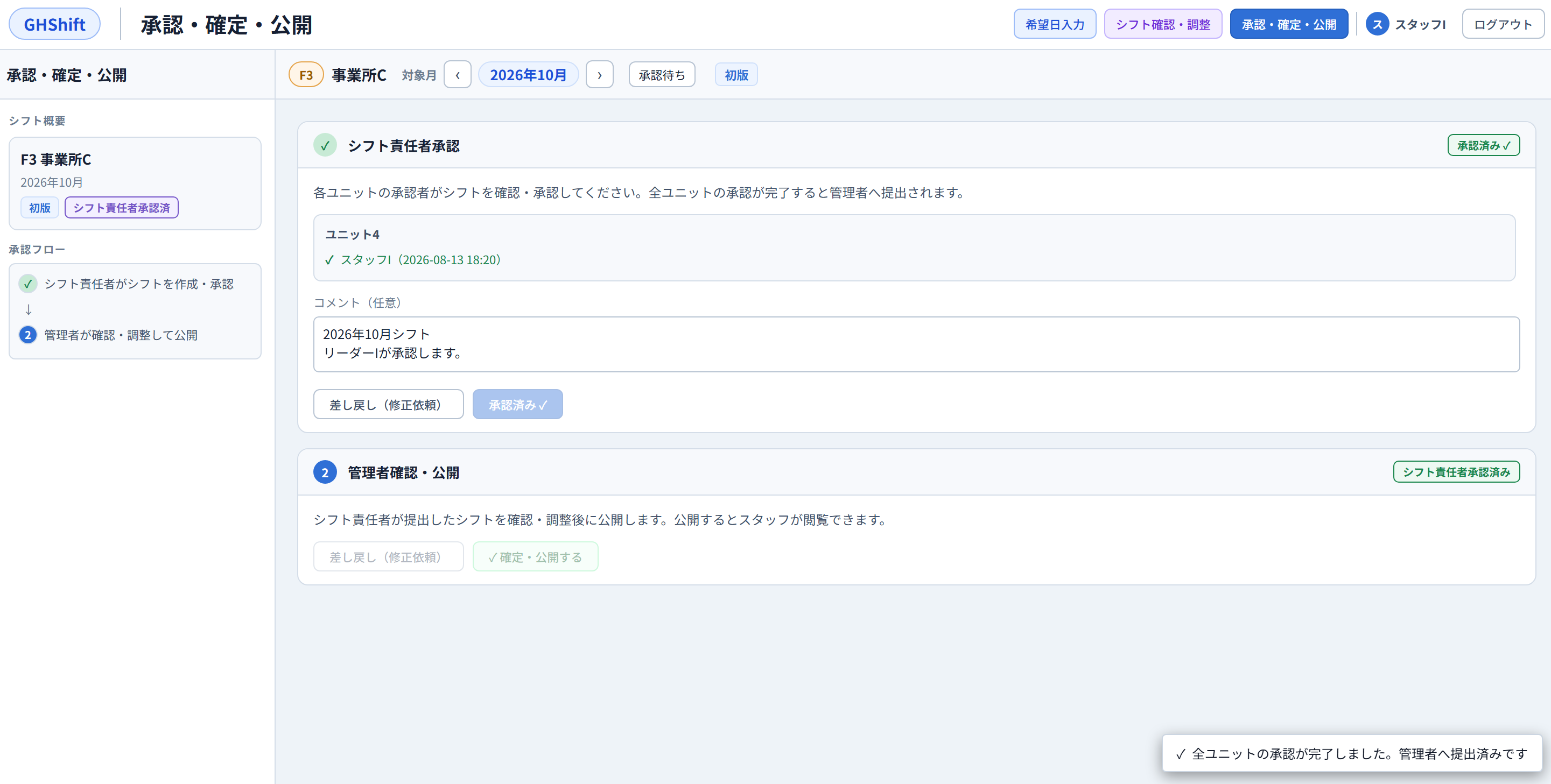Click the GHShift logo
Viewport: 1551px width, 784px height.
[54, 24]
